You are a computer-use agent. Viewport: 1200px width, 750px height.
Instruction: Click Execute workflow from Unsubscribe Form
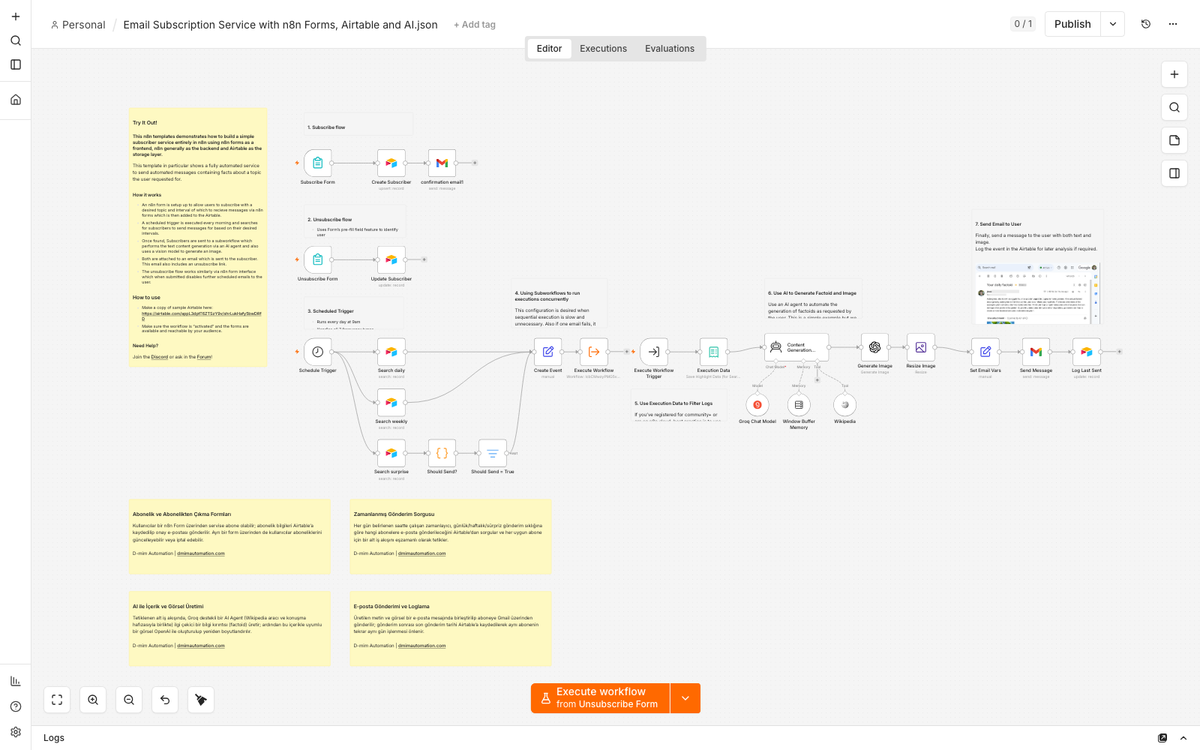click(600, 698)
